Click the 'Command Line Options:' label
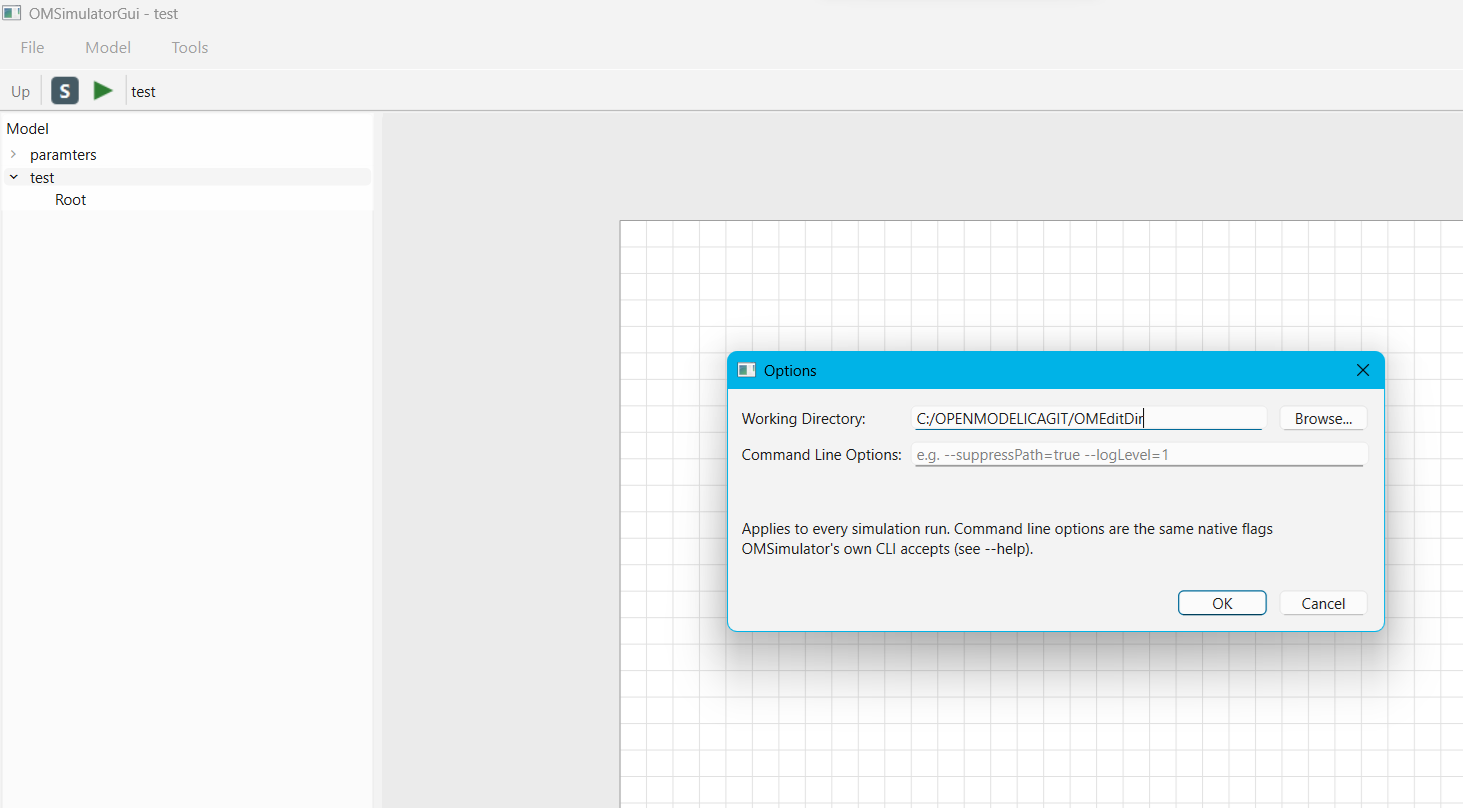Image resolution: width=1463 pixels, height=808 pixels. [822, 455]
